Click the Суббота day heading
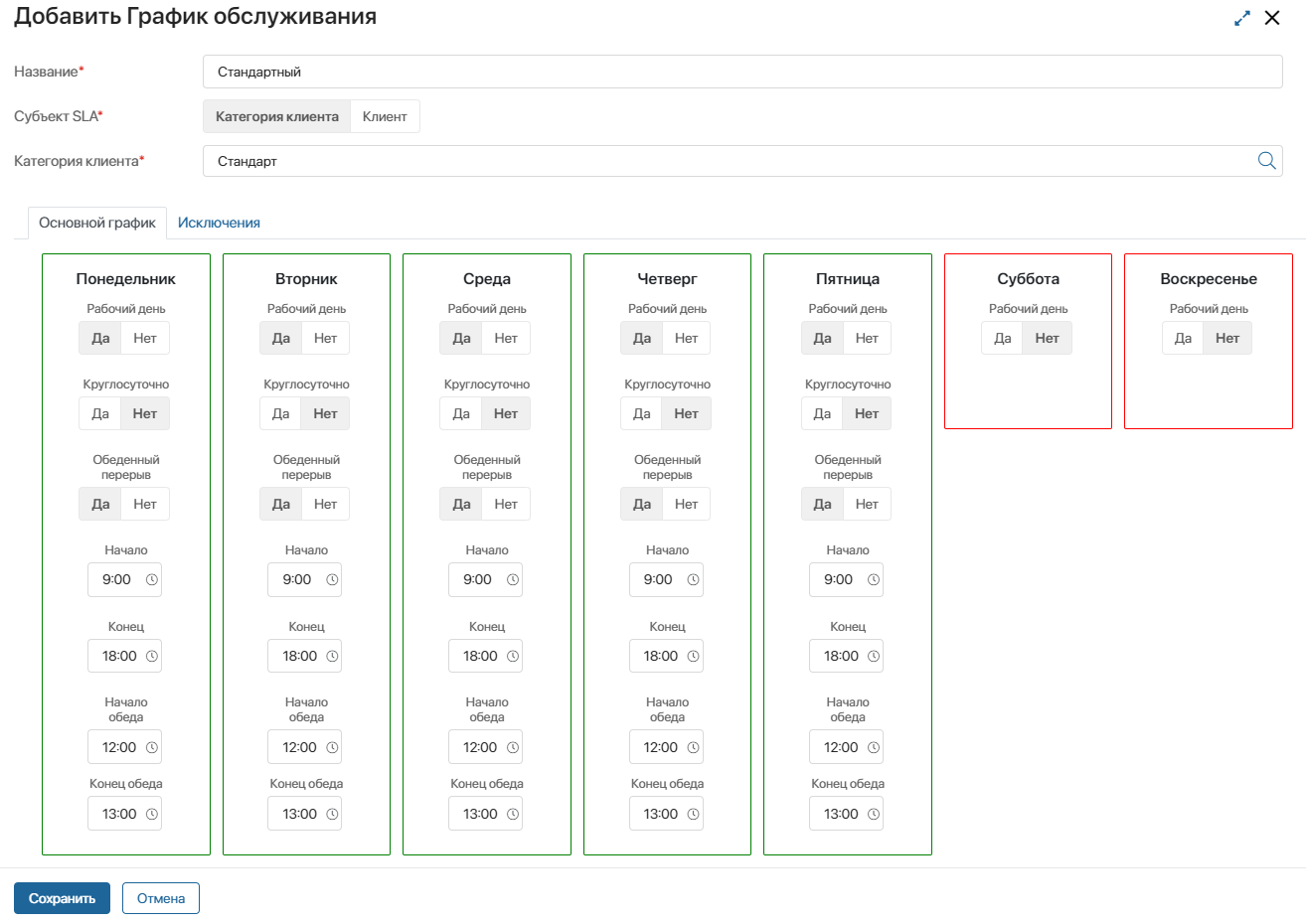This screenshot has height=924, width=1306. 1029,279
